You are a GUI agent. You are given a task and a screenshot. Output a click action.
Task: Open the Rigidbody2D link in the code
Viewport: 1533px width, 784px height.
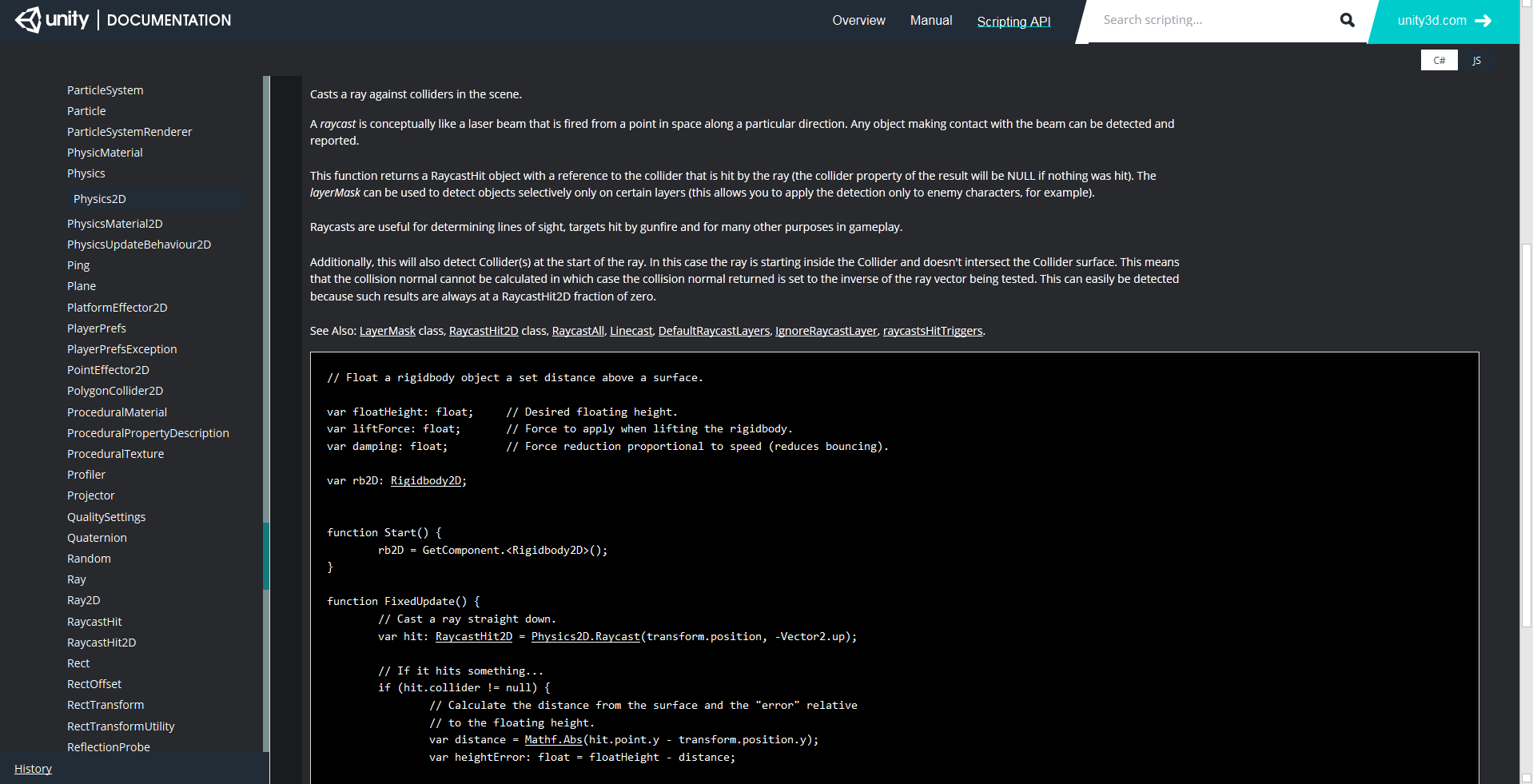click(427, 480)
